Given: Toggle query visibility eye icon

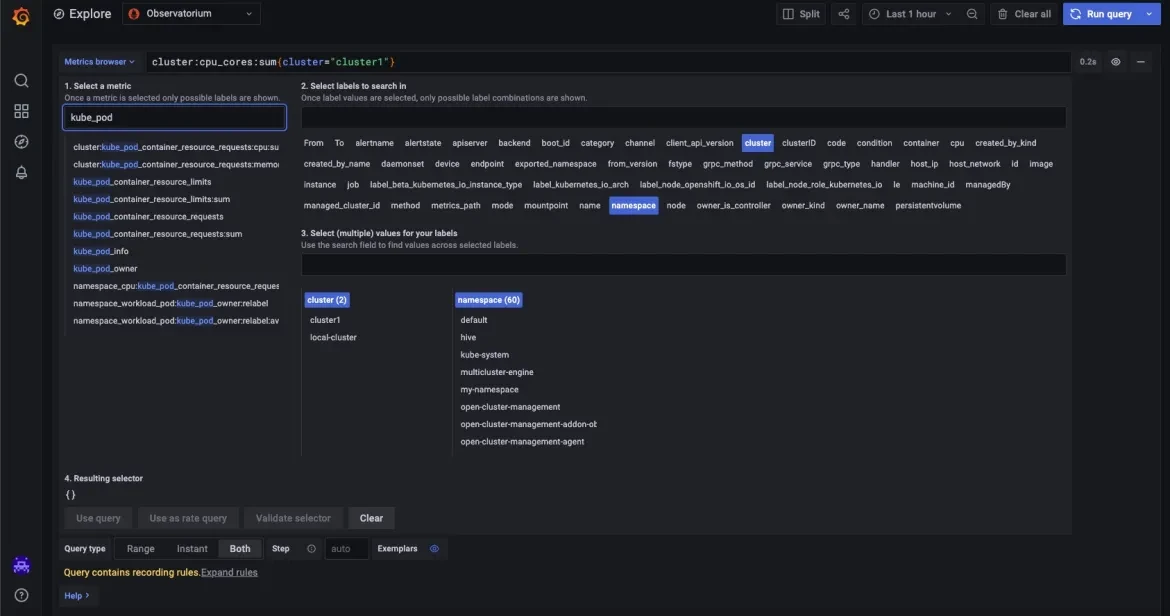Looking at the screenshot, I should (1116, 62).
